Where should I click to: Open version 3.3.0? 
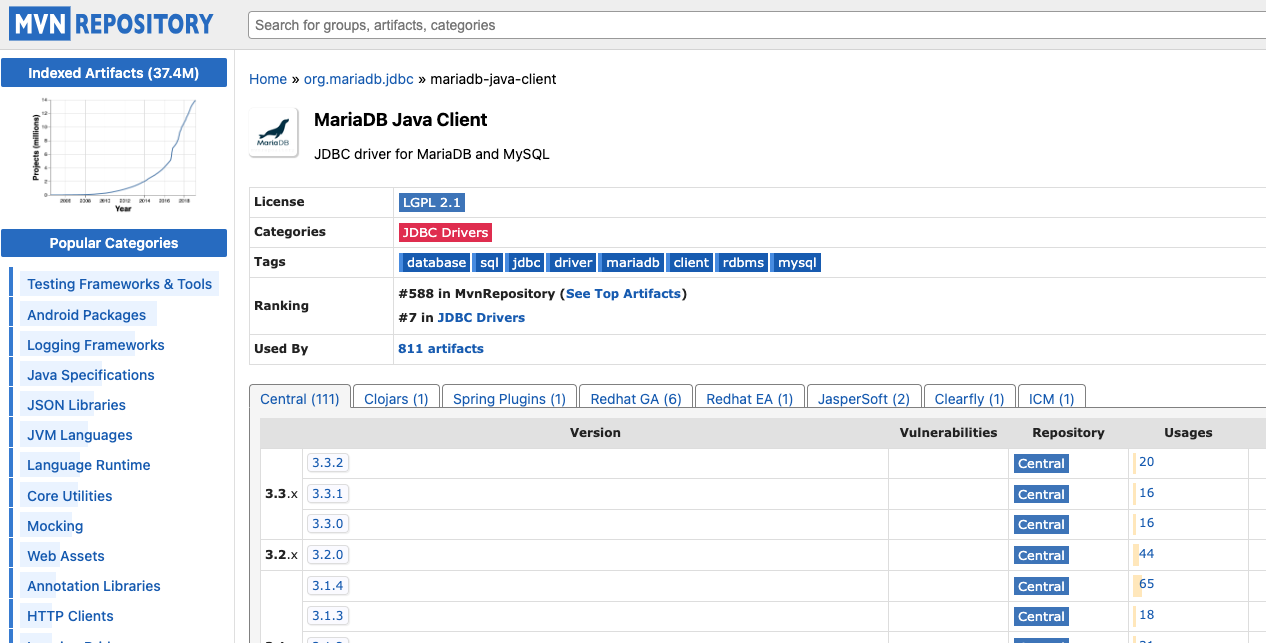click(x=328, y=524)
